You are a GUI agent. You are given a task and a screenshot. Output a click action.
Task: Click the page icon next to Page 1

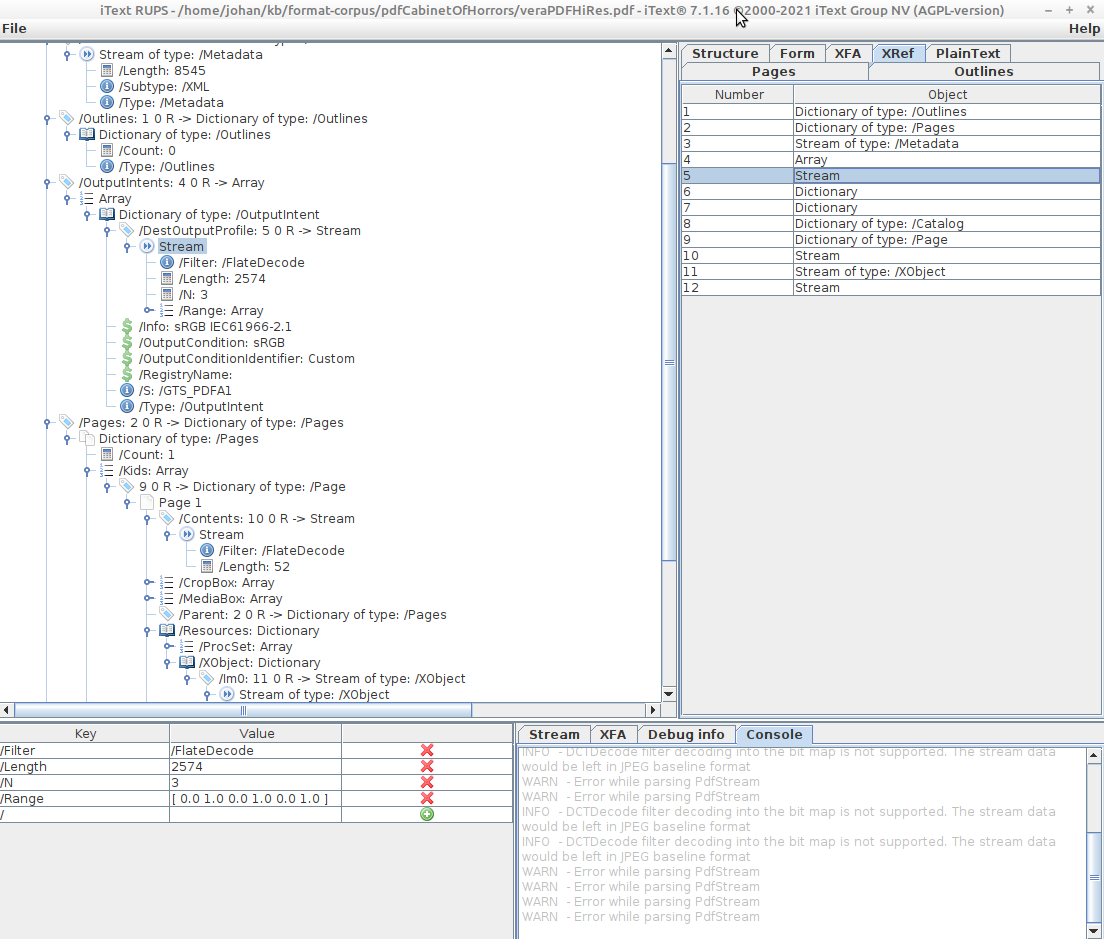click(146, 502)
